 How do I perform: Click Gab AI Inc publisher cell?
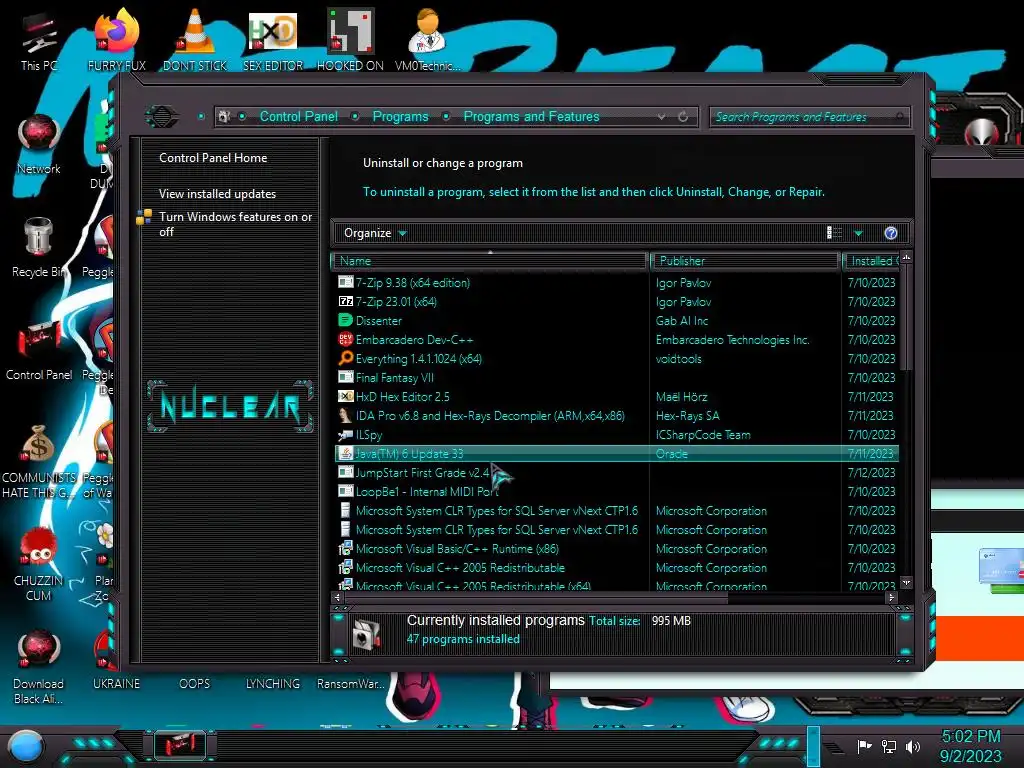tap(682, 321)
